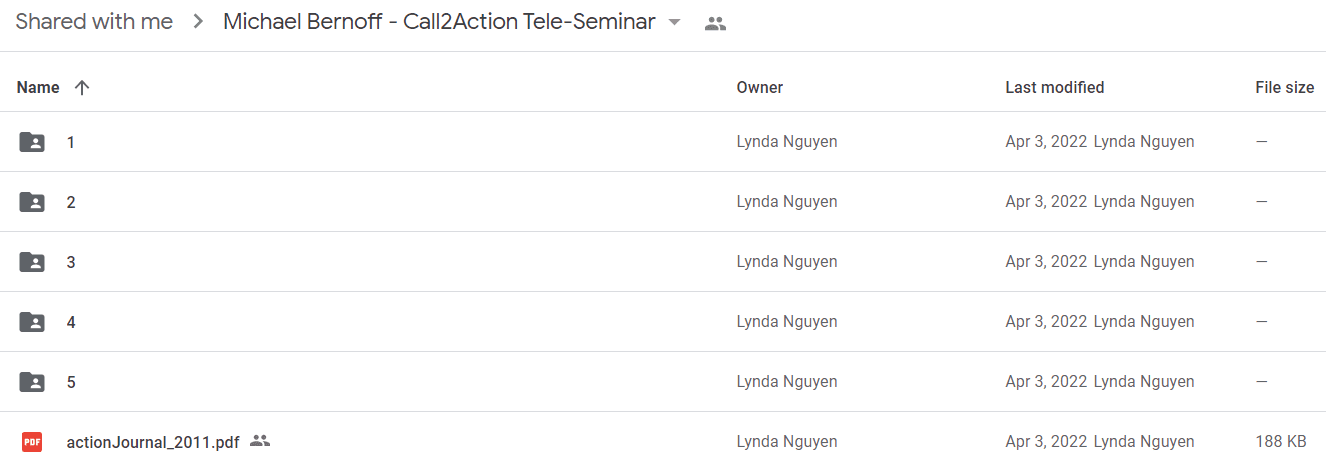1326x467 pixels.
Task: Sort files by Name column header
Action: click(38, 87)
